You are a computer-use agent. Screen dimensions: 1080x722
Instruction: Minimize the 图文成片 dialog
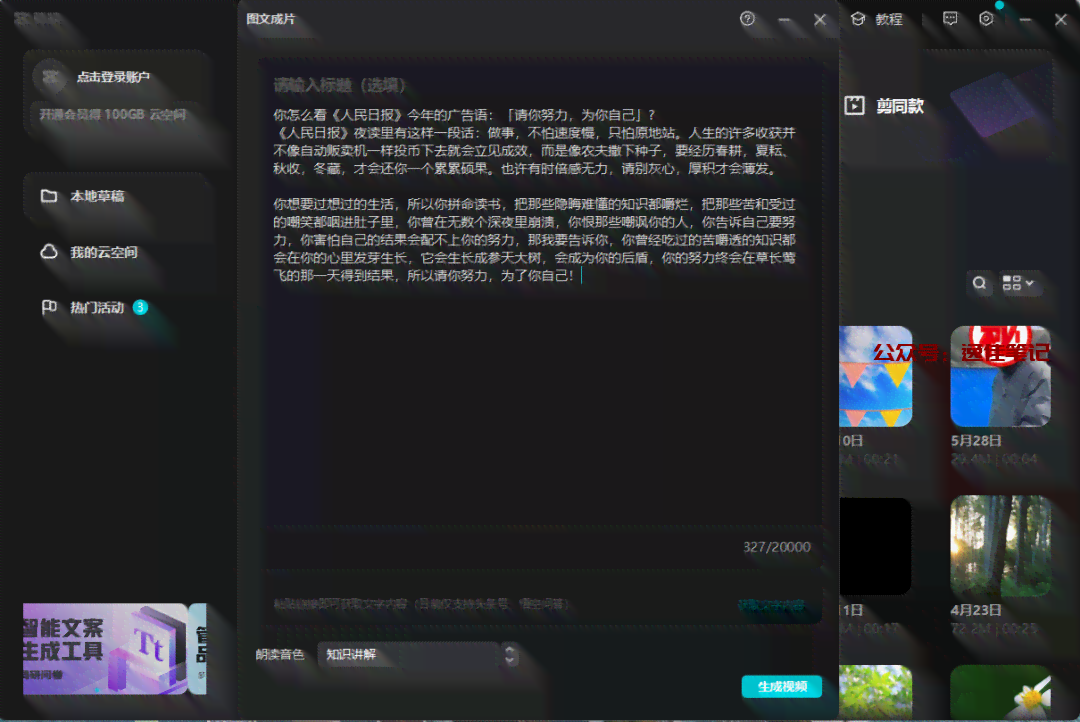784,20
